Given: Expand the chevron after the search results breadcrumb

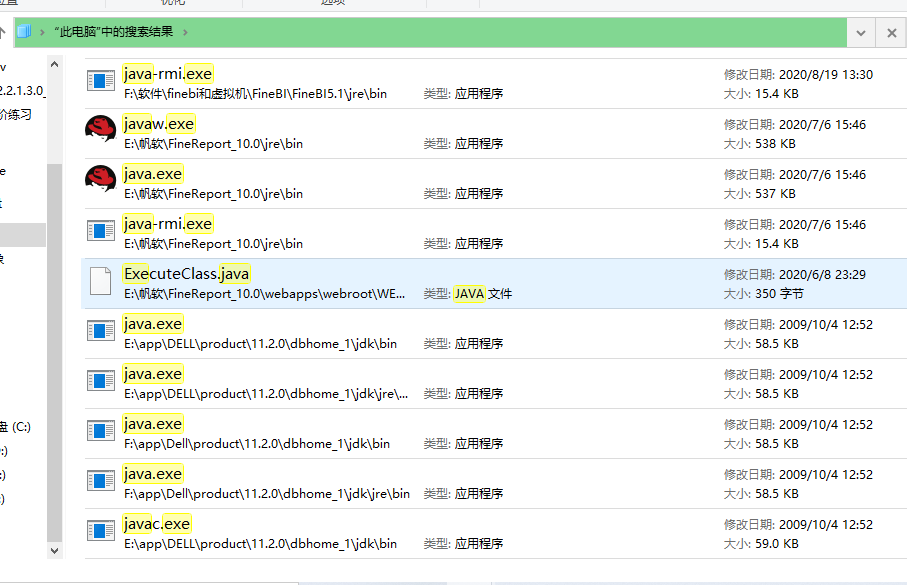Looking at the screenshot, I should pos(185,32).
